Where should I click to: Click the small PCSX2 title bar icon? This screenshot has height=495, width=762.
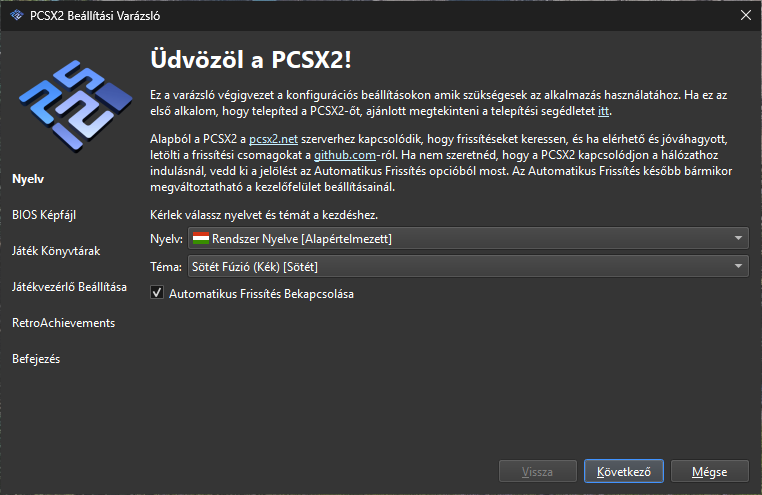tap(17, 16)
